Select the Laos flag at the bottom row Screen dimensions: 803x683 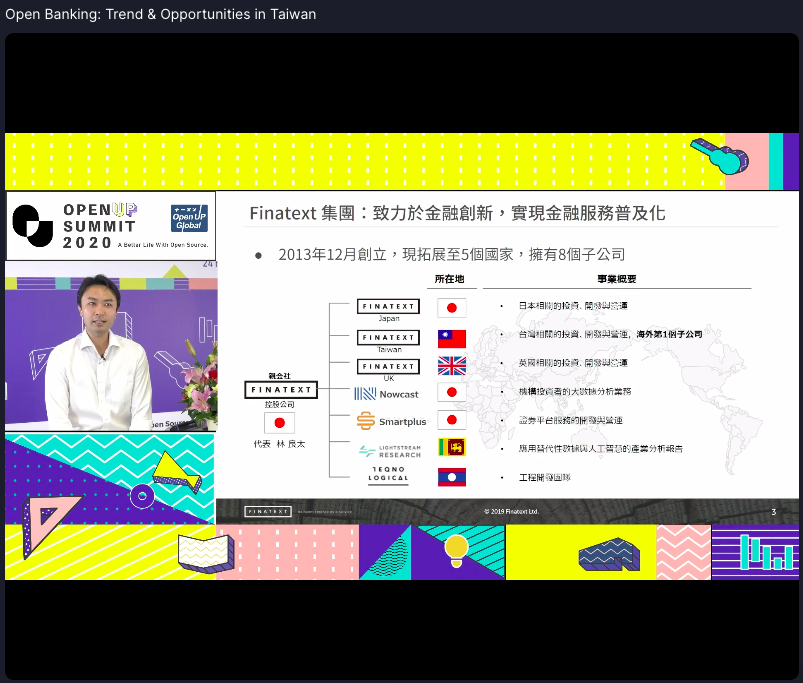pos(450,476)
